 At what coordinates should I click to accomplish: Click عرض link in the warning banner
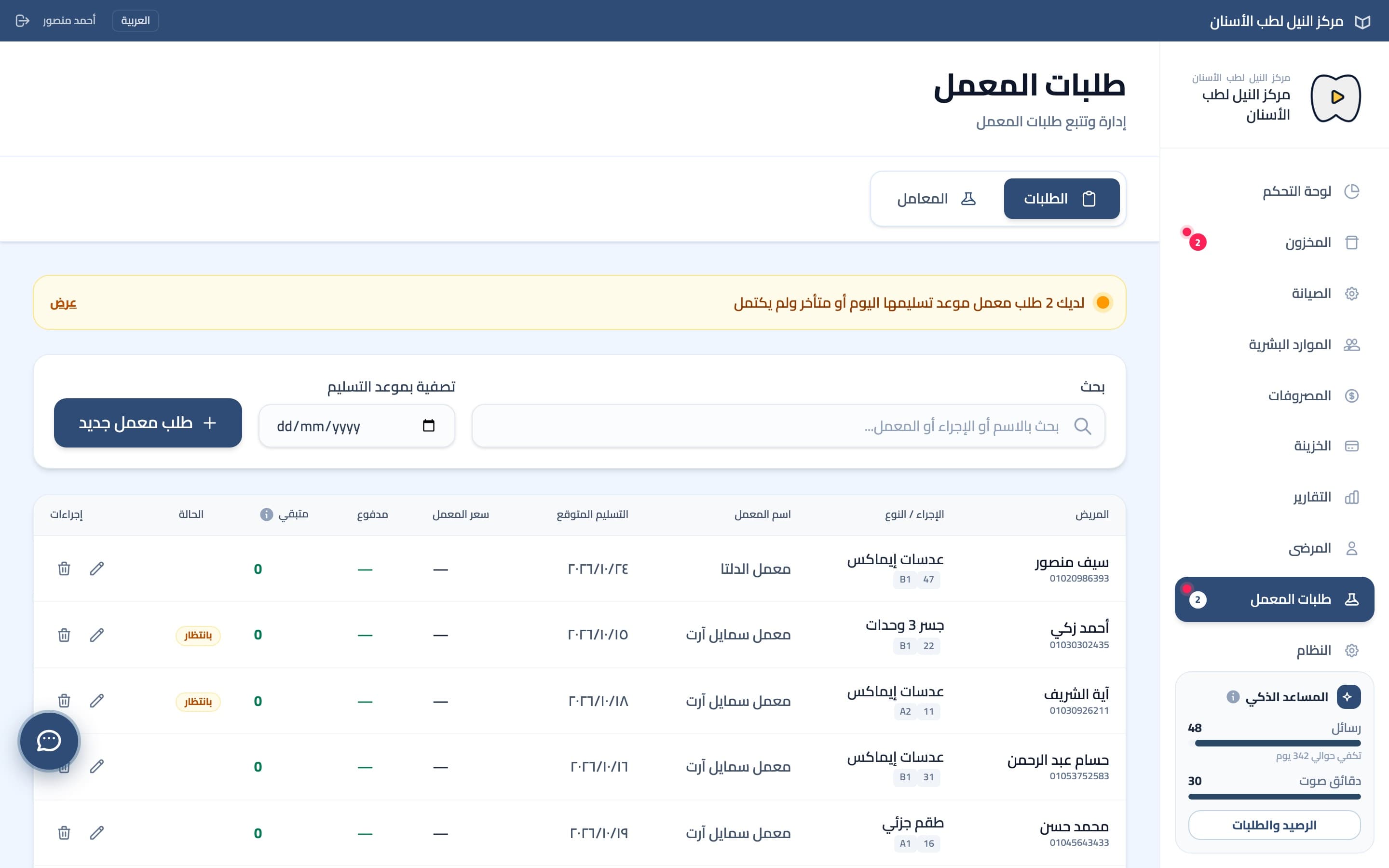63,302
